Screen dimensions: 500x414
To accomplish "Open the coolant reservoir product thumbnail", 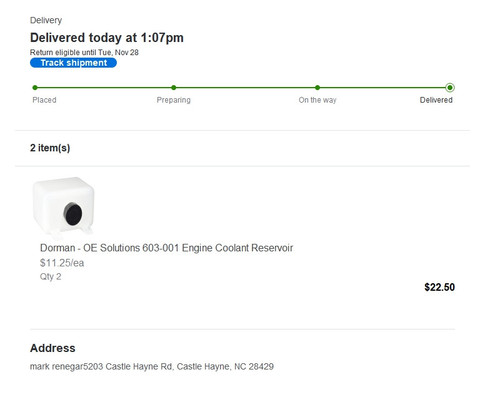I will point(63,206).
